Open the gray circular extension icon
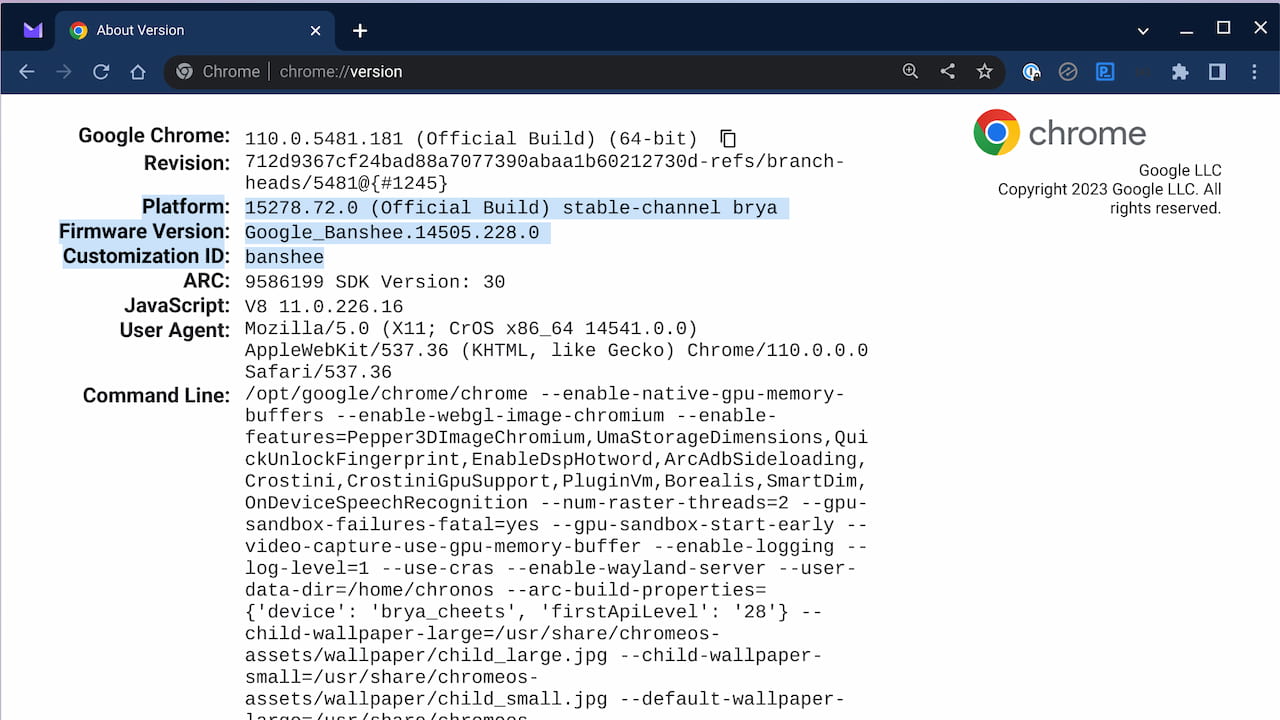1280x720 pixels. point(1068,72)
